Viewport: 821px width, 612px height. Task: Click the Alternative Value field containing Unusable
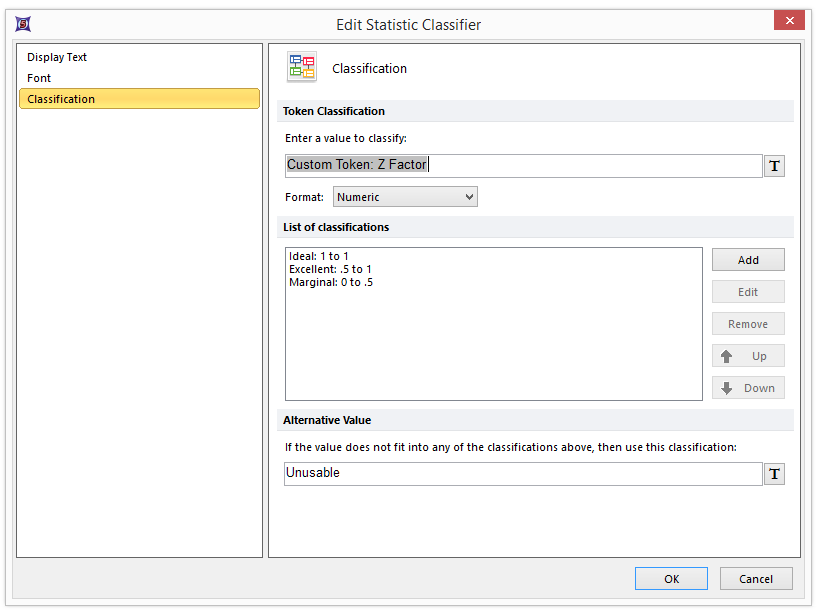pos(522,473)
